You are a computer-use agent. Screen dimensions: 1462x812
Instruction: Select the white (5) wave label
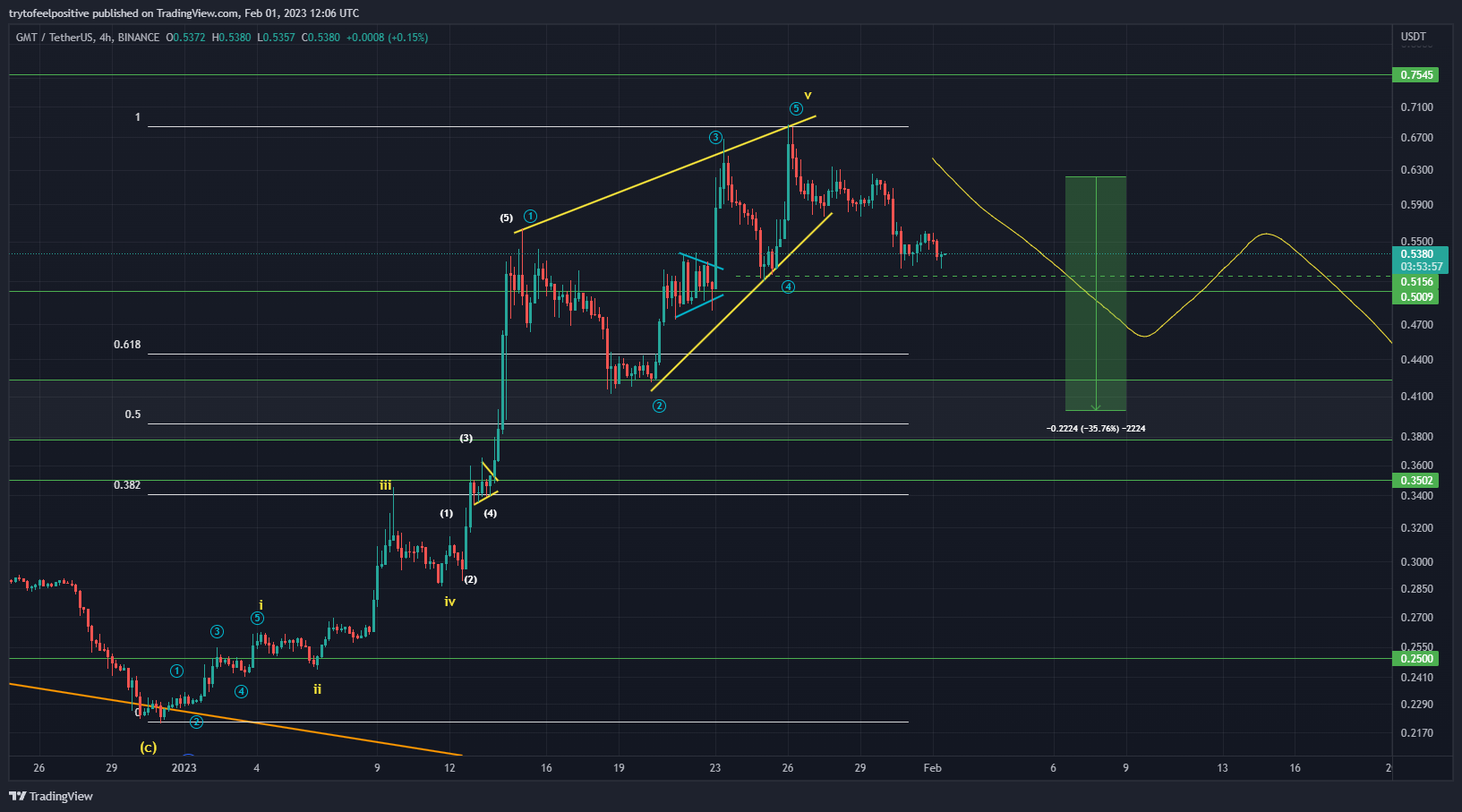pos(507,218)
